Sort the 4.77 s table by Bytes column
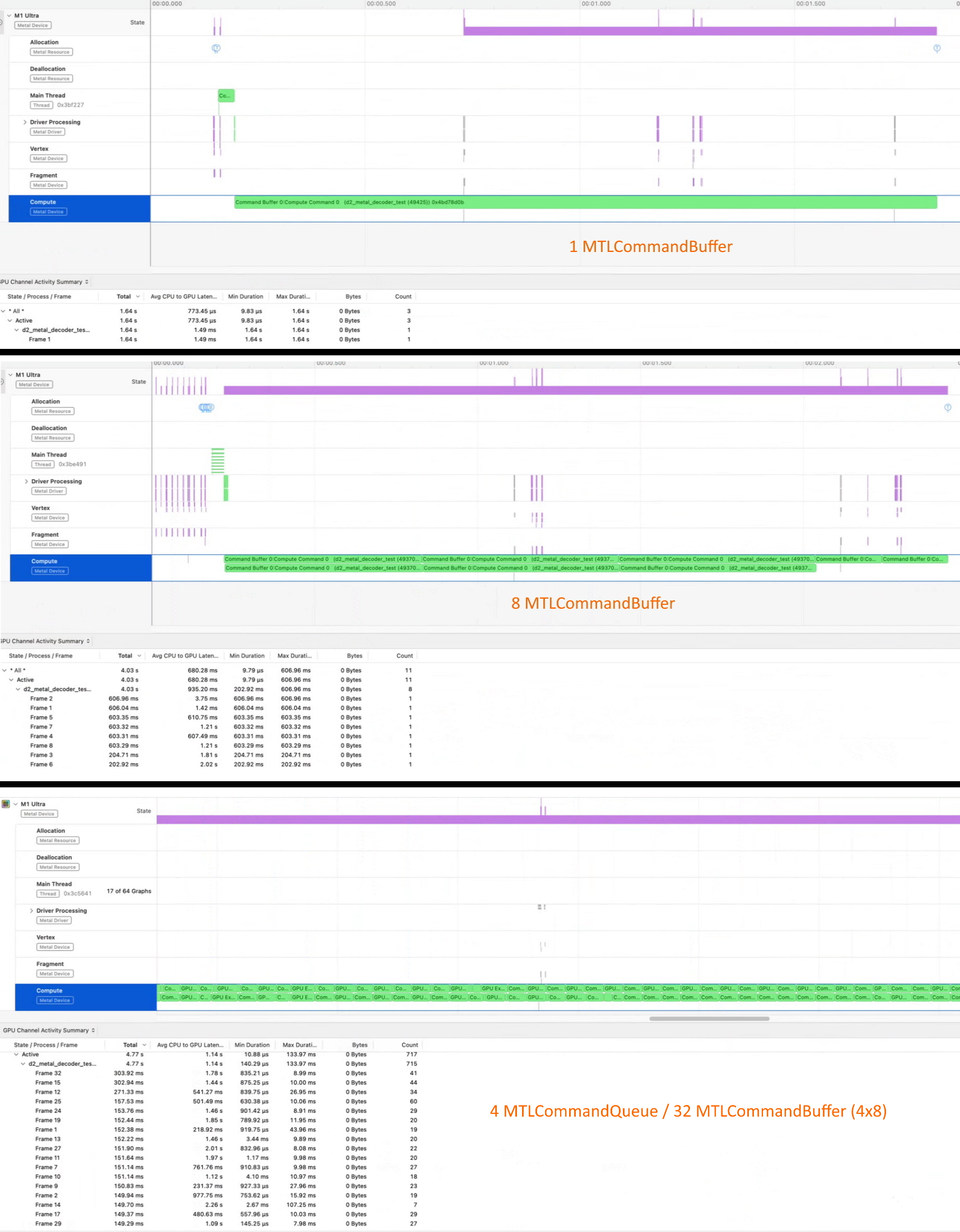This screenshot has width=960, height=1232. click(359, 1045)
